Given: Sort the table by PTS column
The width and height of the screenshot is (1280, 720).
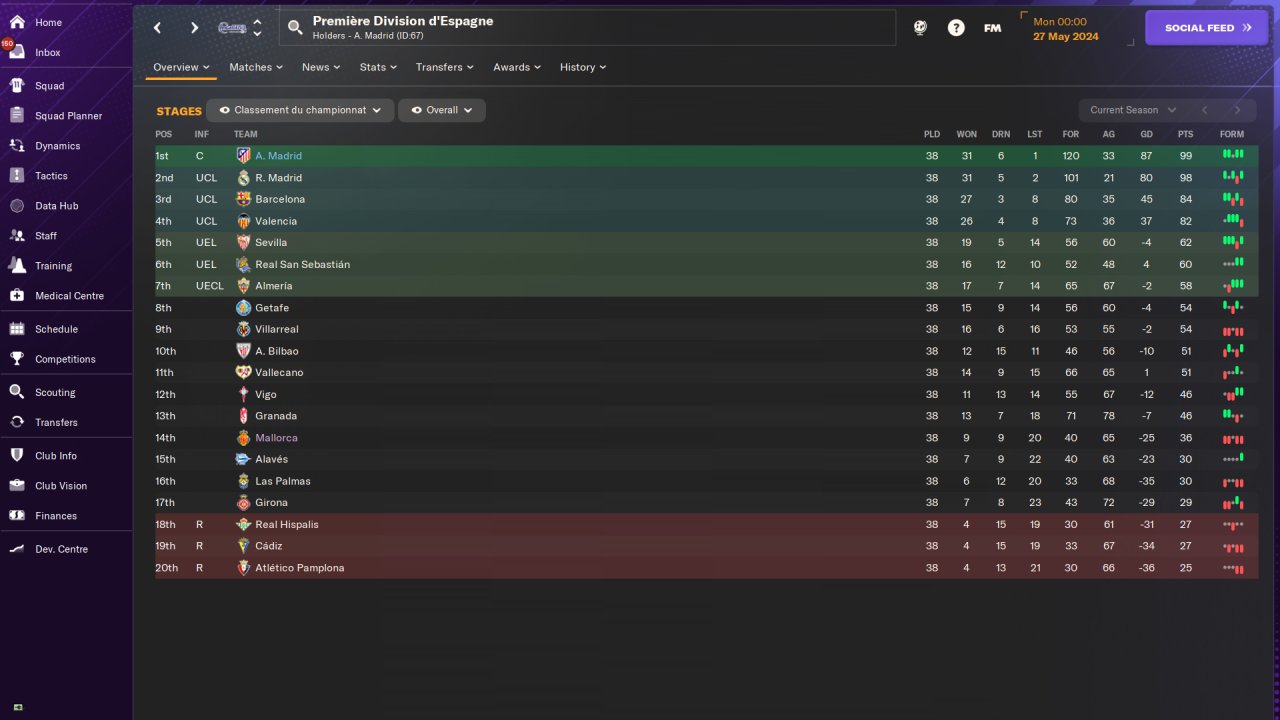Looking at the screenshot, I should pyautogui.click(x=1185, y=134).
